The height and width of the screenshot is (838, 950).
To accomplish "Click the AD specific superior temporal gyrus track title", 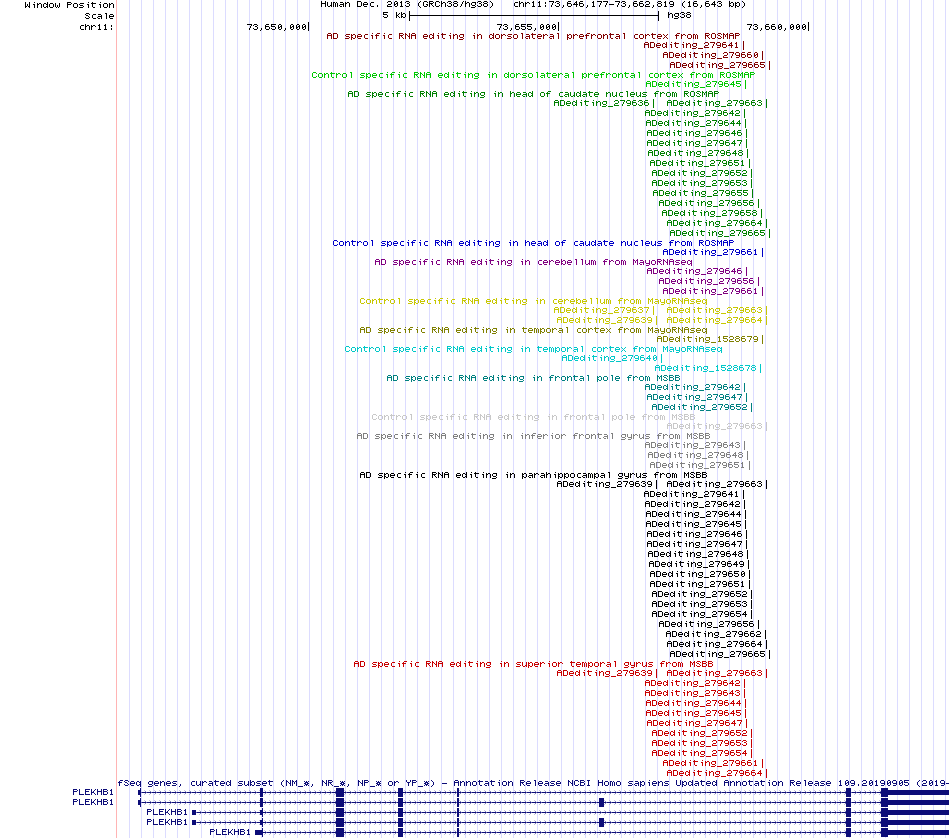I will 533,664.
